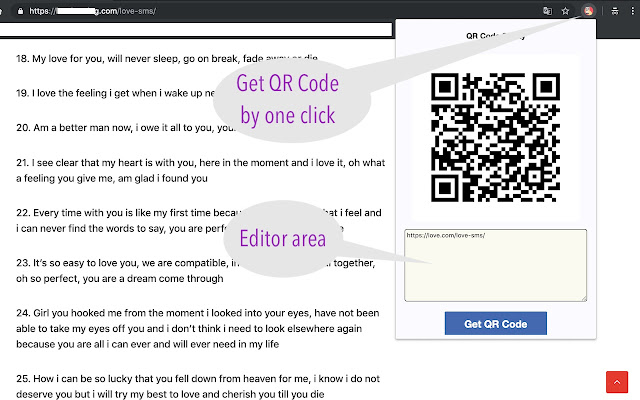Click the search box at the top of the page

click(x=196, y=29)
